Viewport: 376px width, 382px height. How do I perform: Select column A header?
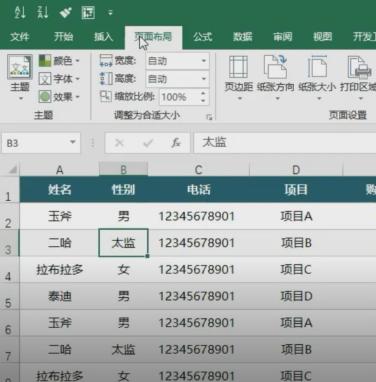59,170
